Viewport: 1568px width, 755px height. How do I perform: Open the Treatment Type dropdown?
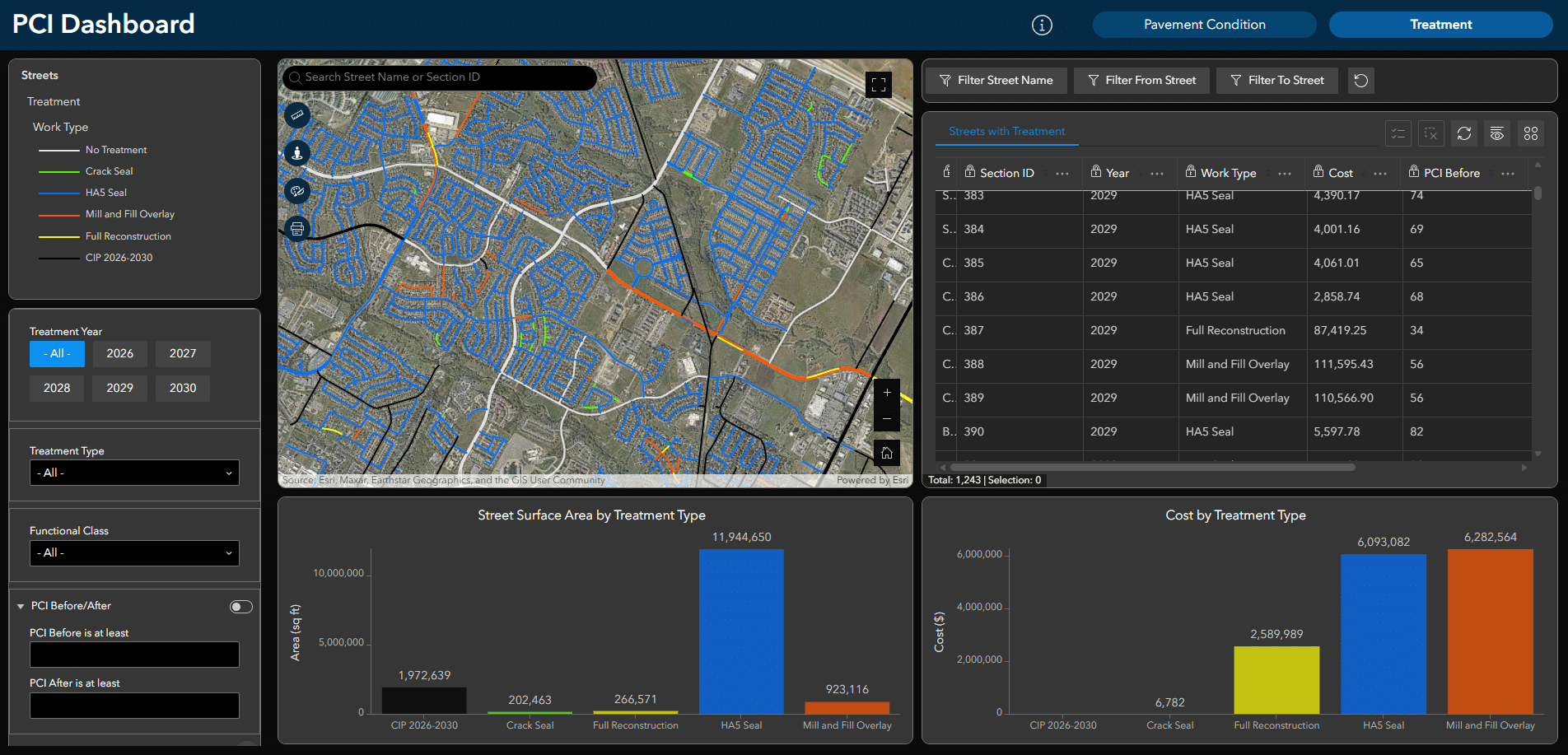coord(133,473)
